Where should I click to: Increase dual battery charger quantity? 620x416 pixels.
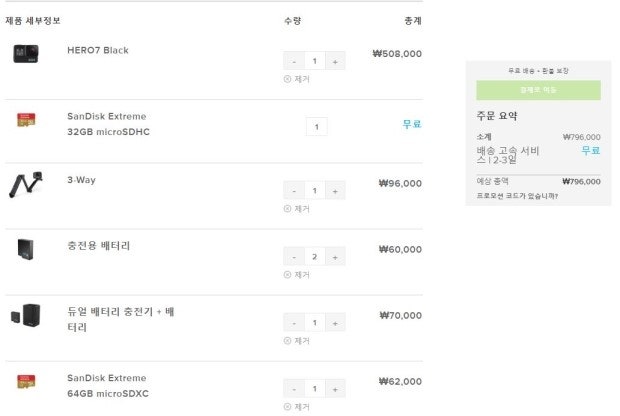click(x=335, y=323)
